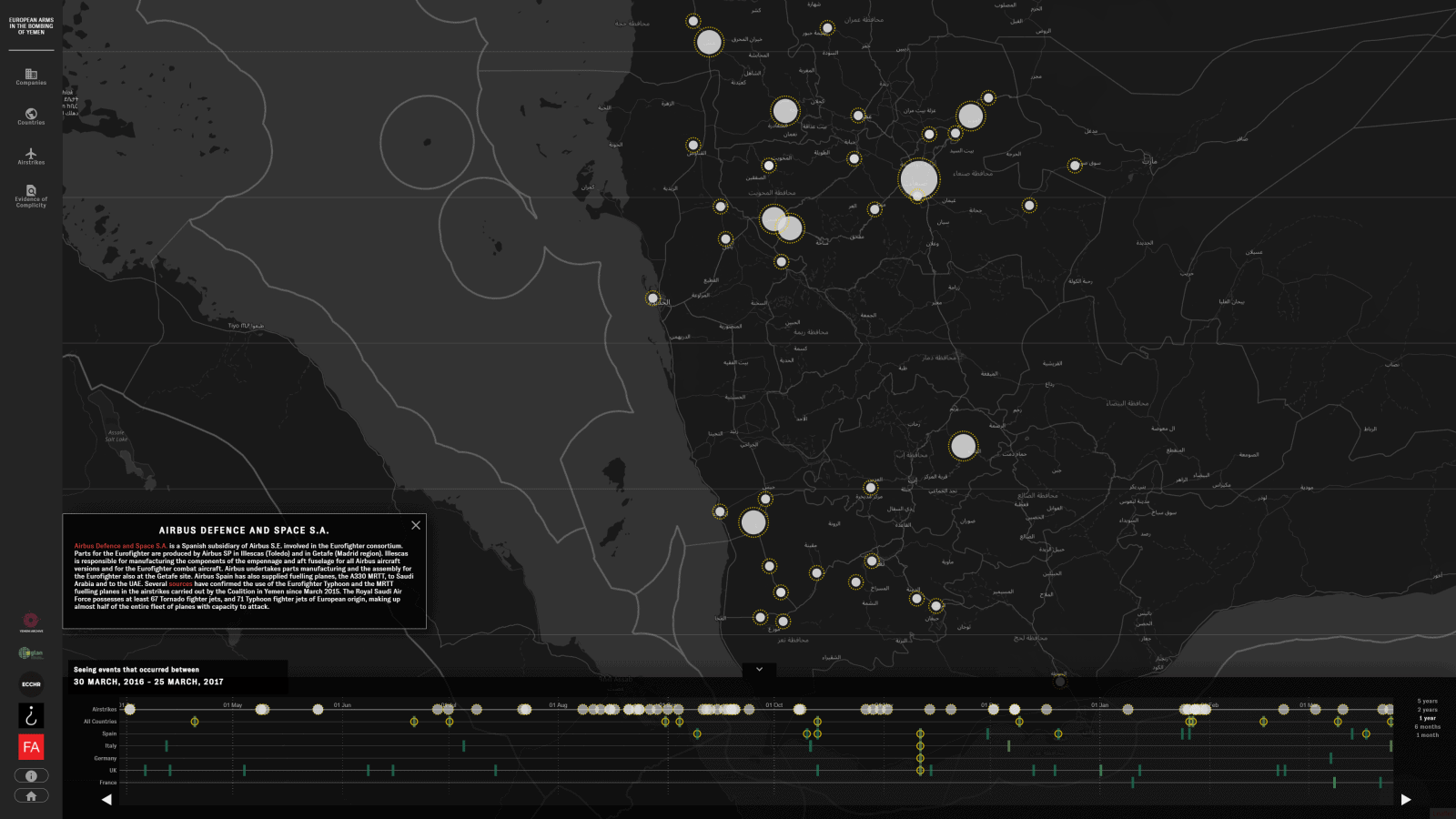Screen dimensions: 1456x819
Task: Go to home with house icon
Action: pyautogui.click(x=31, y=796)
